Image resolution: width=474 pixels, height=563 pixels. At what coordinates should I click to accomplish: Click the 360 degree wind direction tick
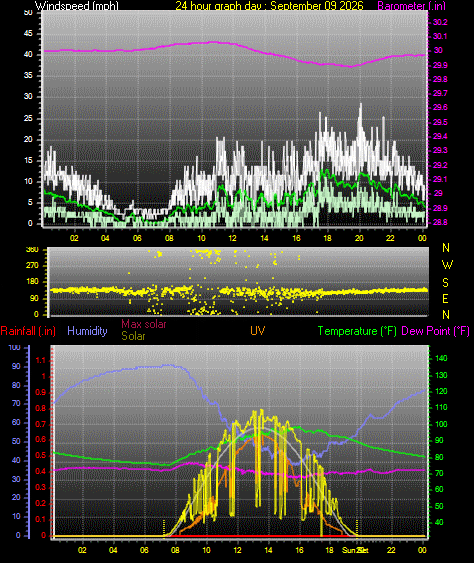coord(32,250)
